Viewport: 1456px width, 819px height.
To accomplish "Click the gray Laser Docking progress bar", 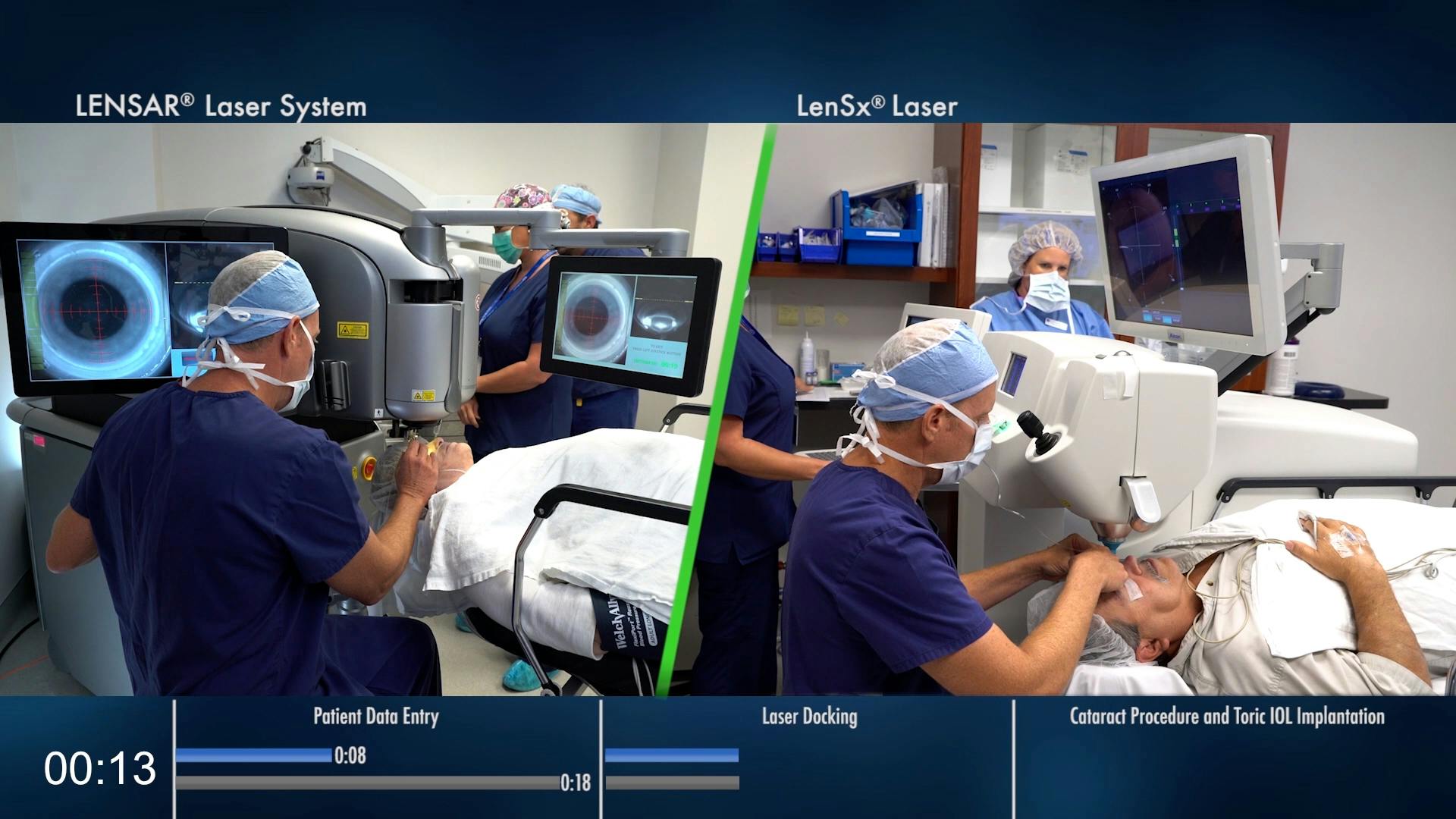I will (672, 783).
